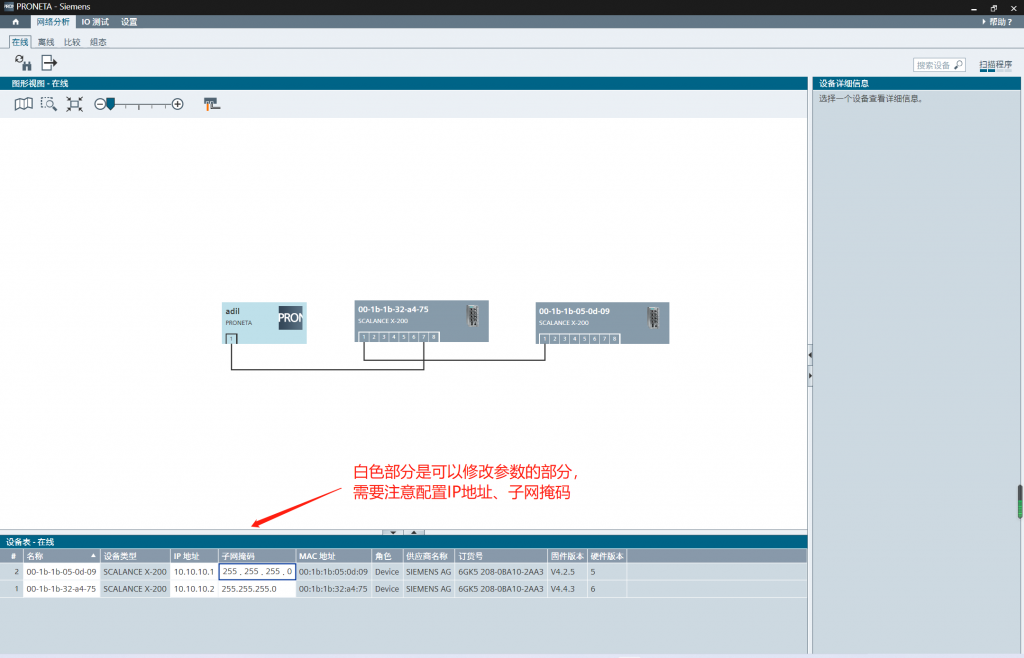Open the overview map icon in graphic view
Image resolution: width=1024 pixels, height=658 pixels.
[x=24, y=104]
